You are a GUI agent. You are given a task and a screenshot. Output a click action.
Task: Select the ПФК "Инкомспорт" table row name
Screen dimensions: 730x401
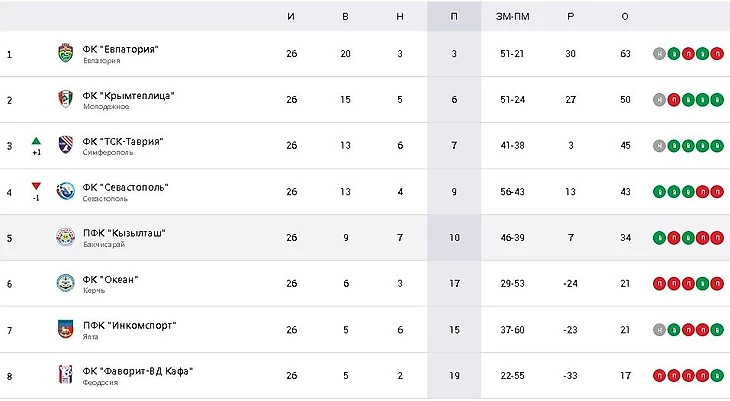tap(127, 325)
